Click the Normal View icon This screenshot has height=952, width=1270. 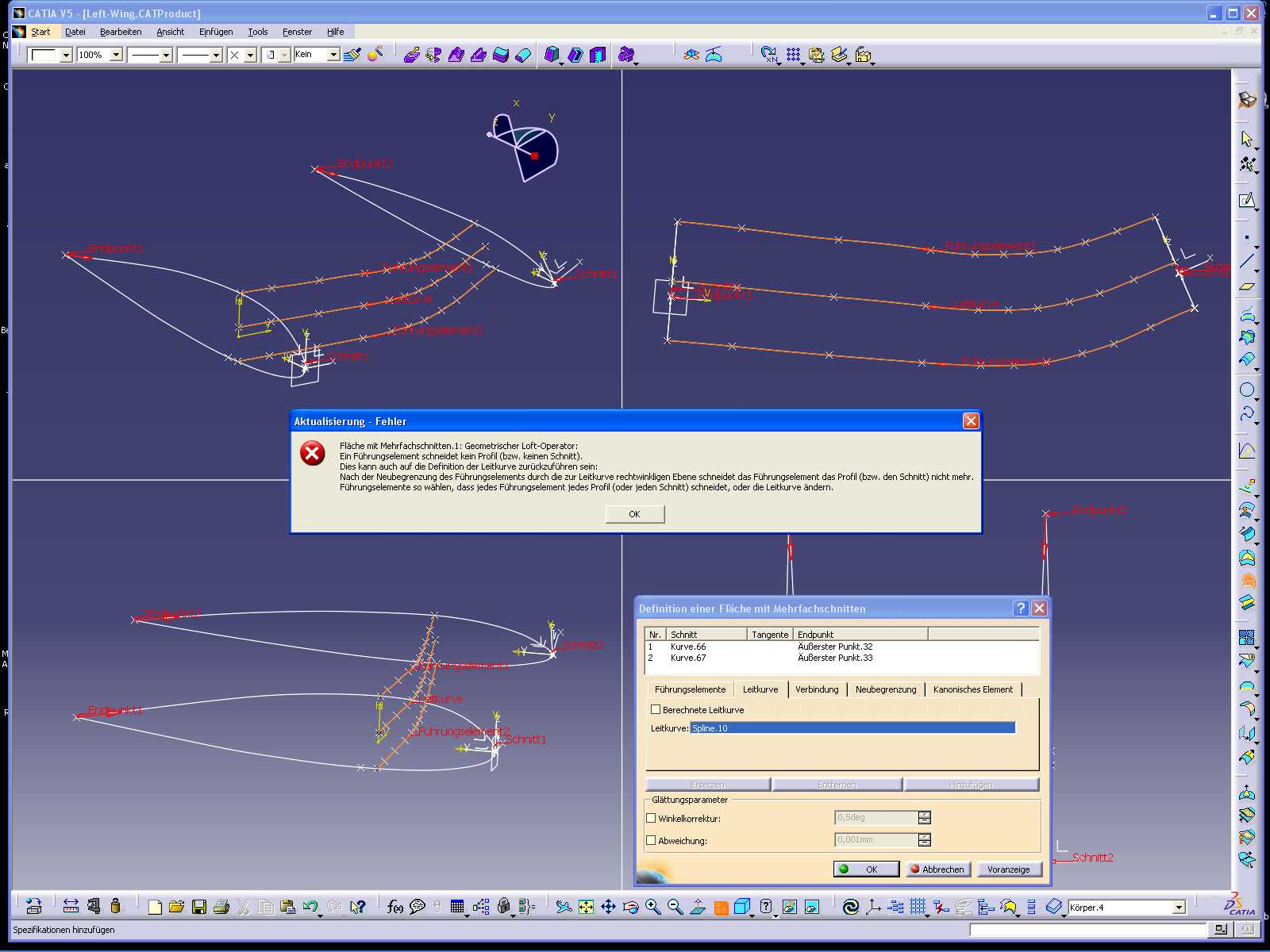pos(698,906)
